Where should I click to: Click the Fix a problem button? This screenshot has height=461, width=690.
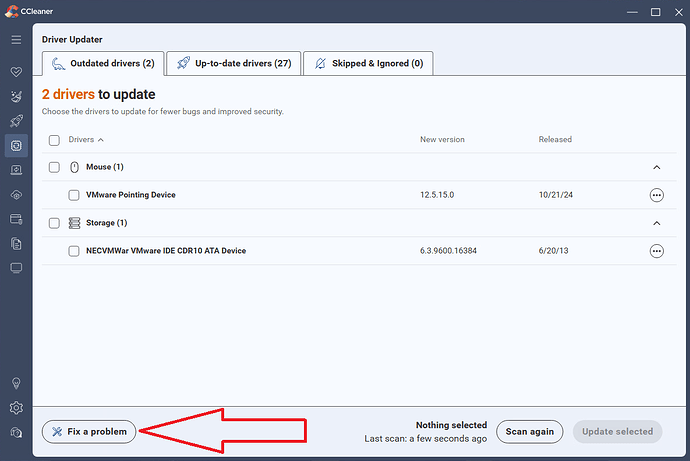(89, 432)
